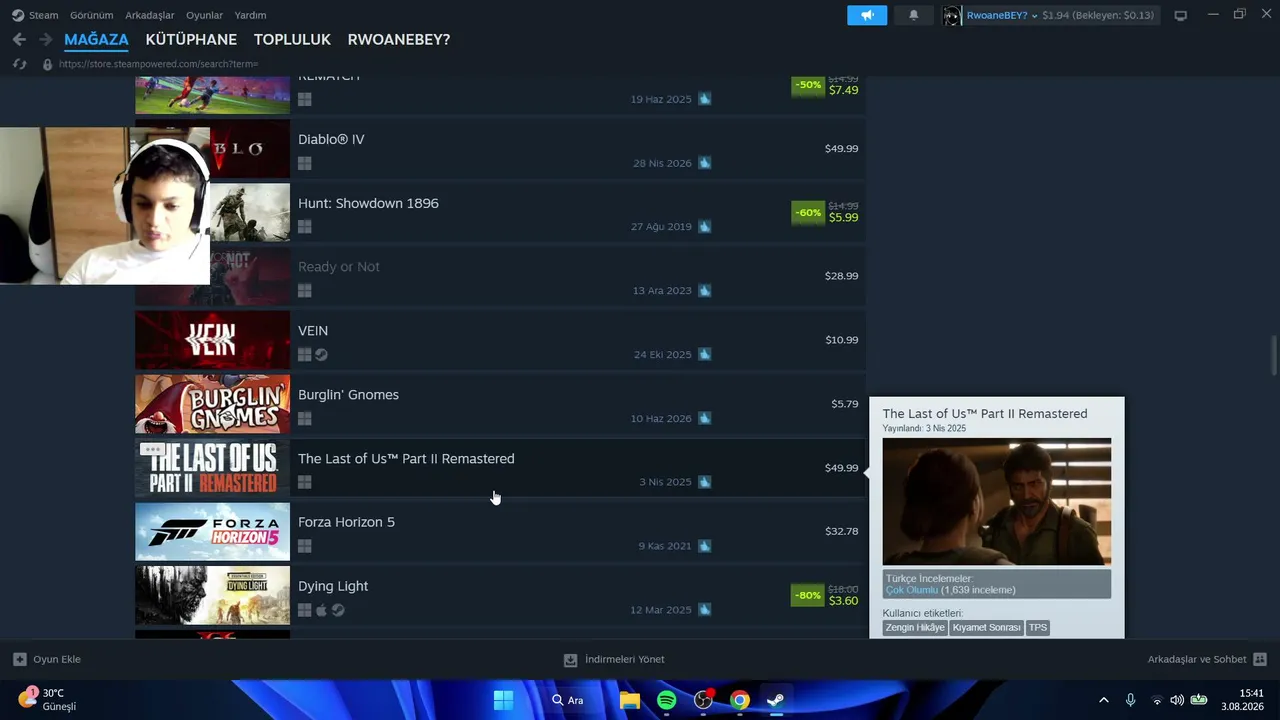The image size is (1280, 720).
Task: Open the Diablo® IV title link
Action: point(331,139)
